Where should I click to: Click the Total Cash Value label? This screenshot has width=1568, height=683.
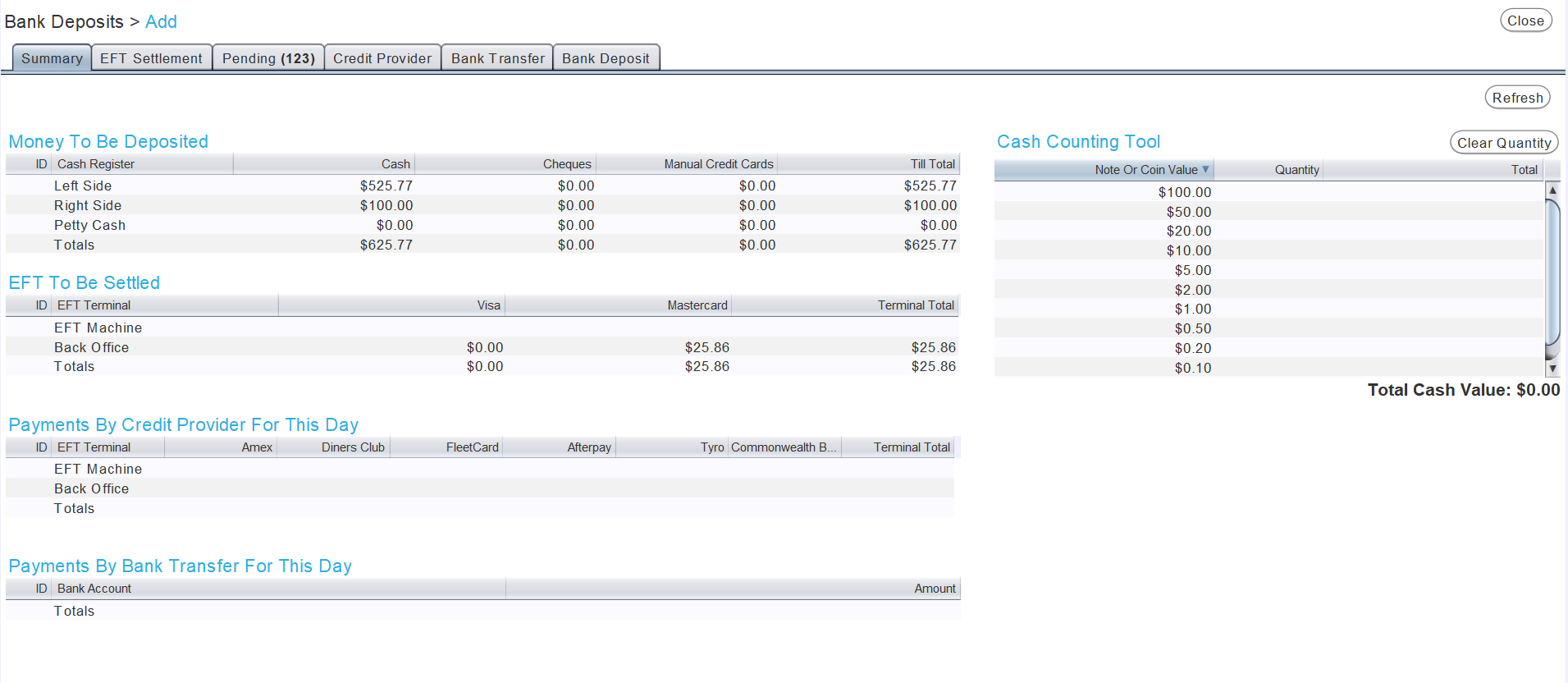[x=1463, y=390]
